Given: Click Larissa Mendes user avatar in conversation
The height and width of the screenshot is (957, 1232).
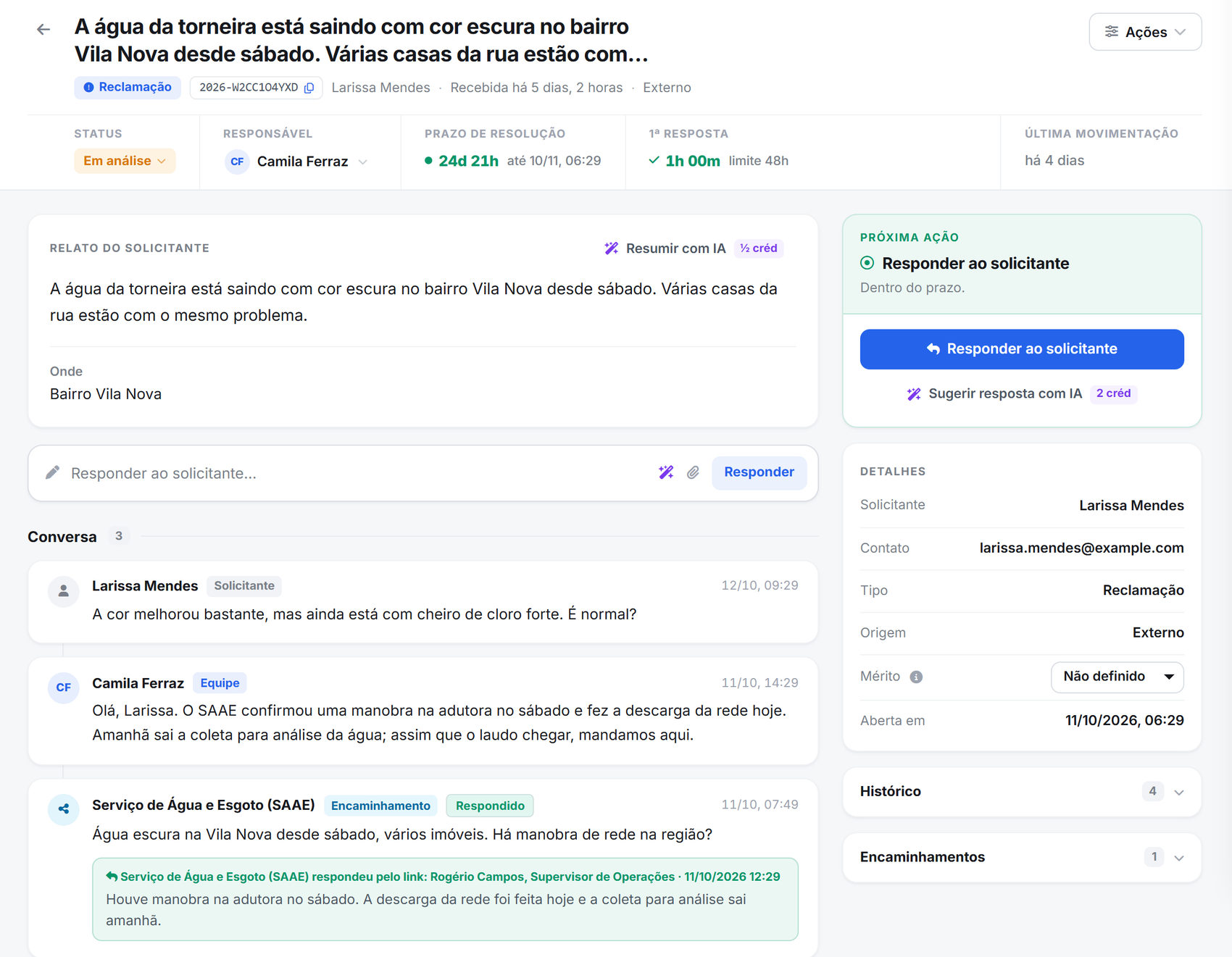Looking at the screenshot, I should (x=64, y=591).
